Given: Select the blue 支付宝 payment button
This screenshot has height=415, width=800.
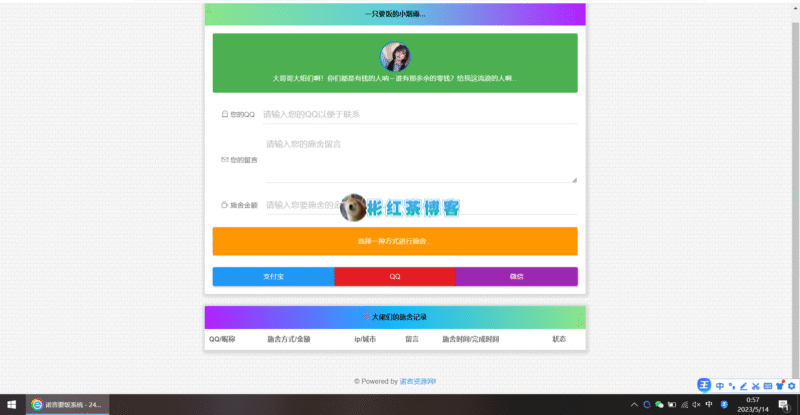Looking at the screenshot, I should 273,277.
